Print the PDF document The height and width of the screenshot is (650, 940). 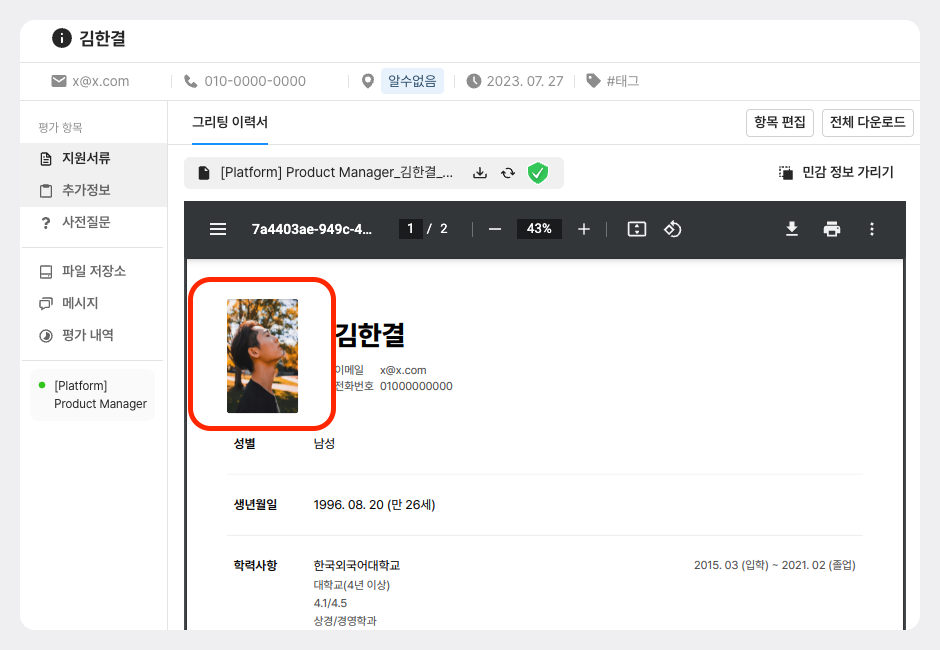(831, 229)
